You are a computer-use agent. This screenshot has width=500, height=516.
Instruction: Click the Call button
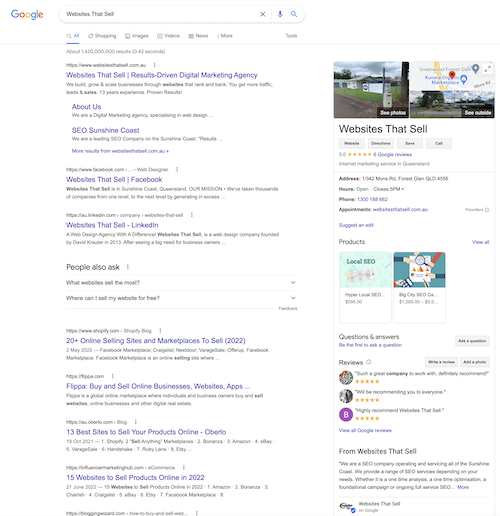pyautogui.click(x=439, y=143)
